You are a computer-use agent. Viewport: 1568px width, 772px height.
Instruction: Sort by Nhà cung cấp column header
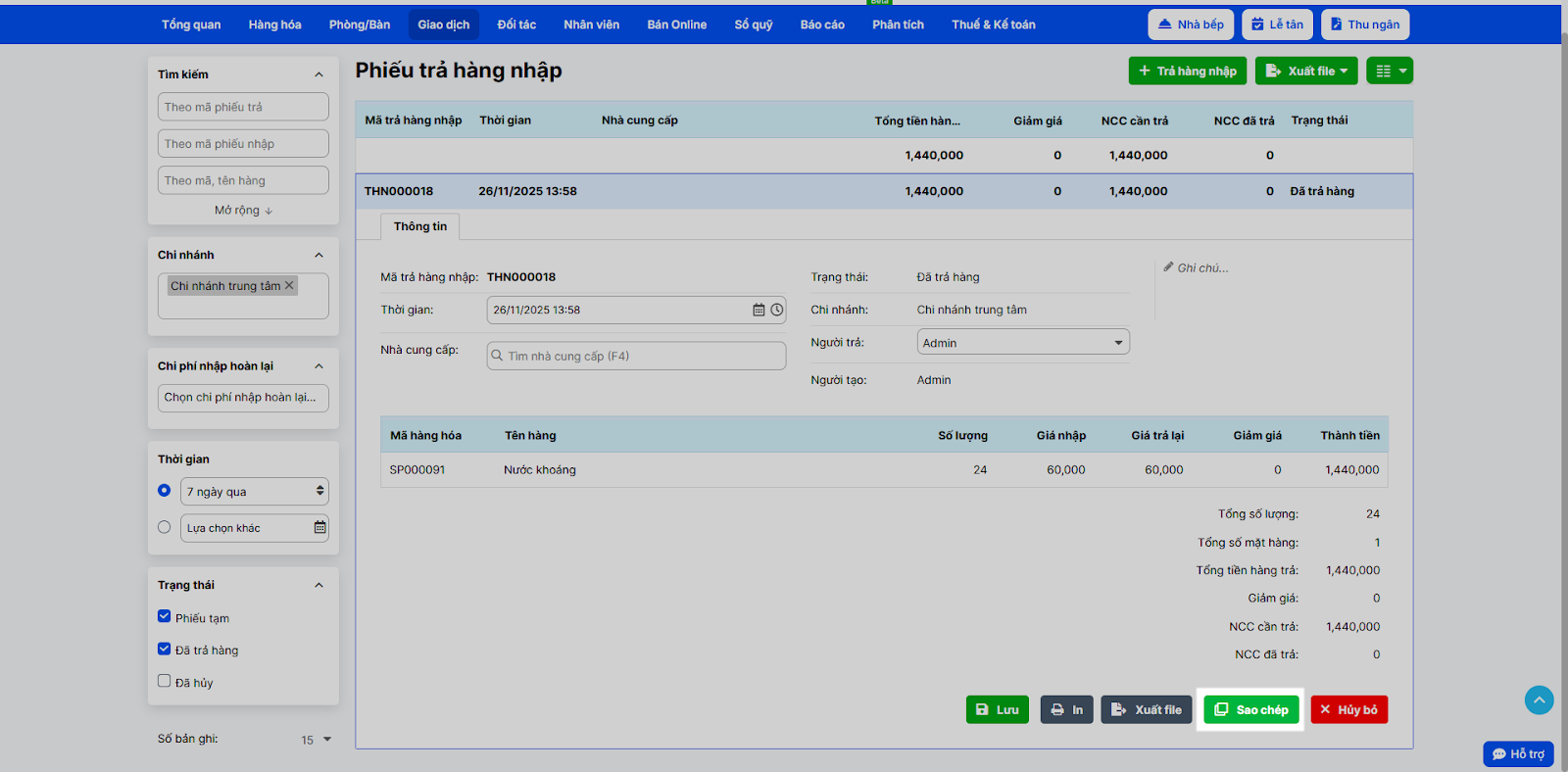coord(640,121)
